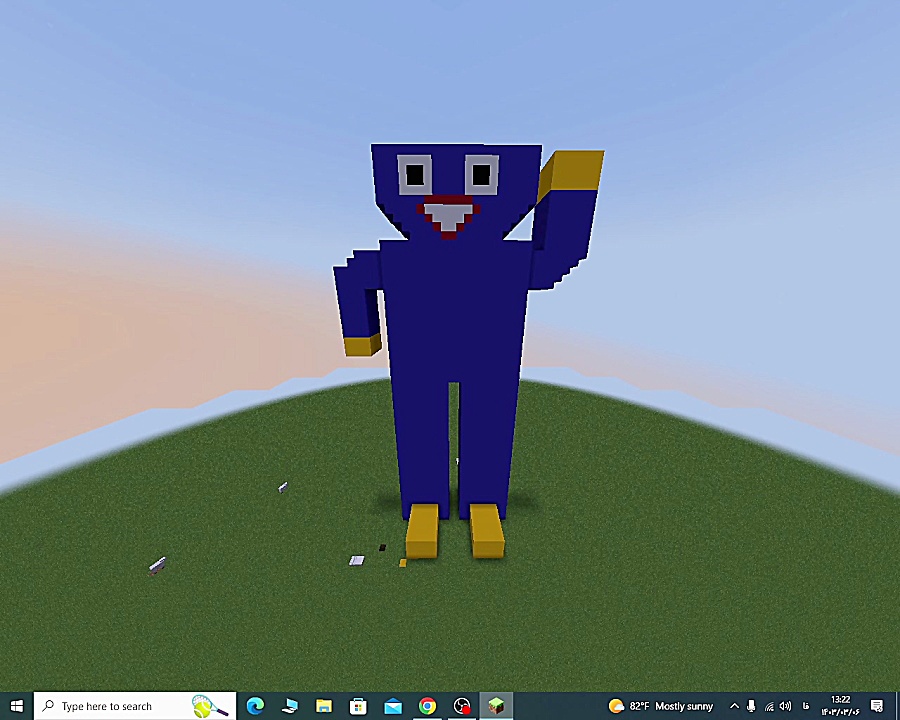Screen dimensions: 900x720
Task: Click the 'Mostly sunny' weather text
Action: coord(684,706)
